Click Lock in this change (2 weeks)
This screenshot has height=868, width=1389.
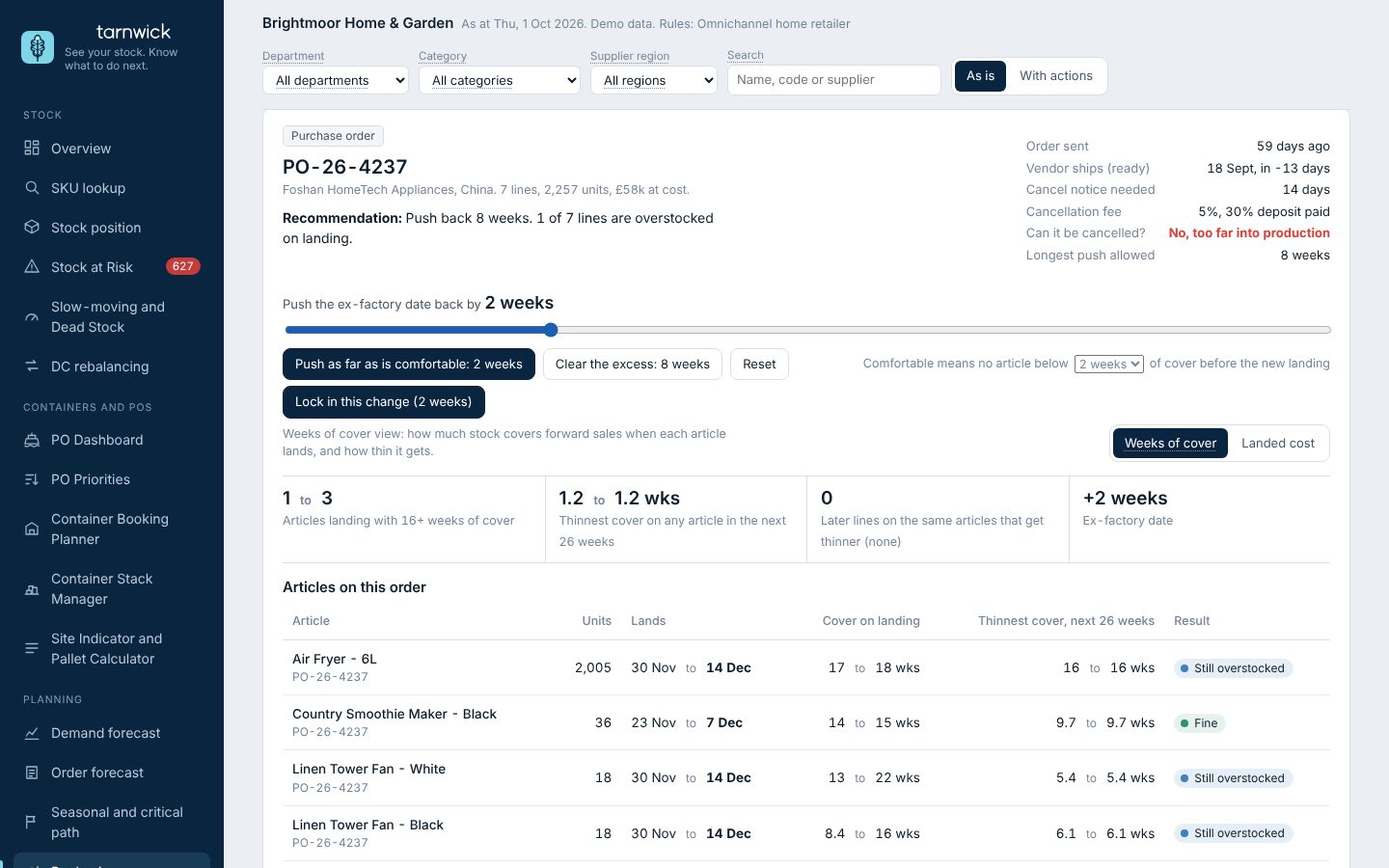[x=384, y=401]
